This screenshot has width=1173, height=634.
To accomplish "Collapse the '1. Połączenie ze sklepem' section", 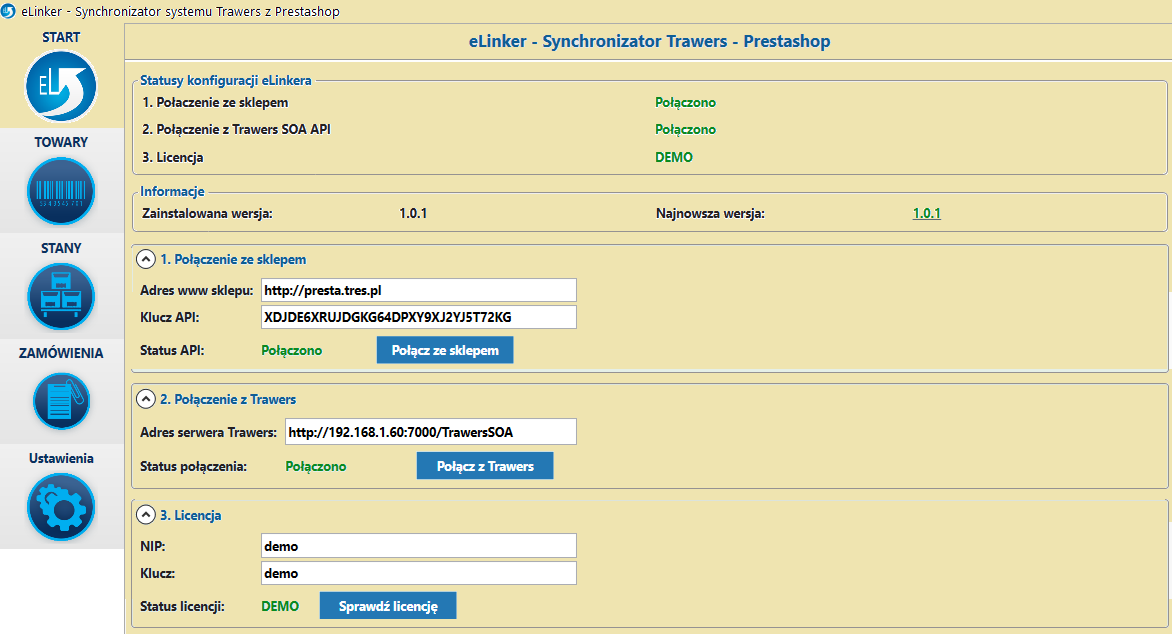I will 145,259.
